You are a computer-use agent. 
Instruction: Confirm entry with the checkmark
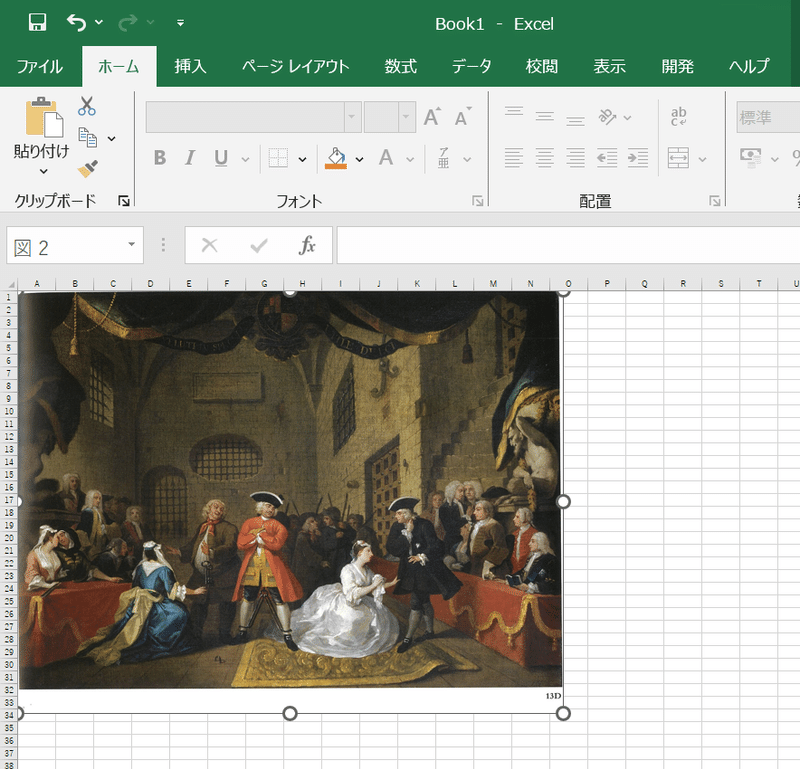(x=259, y=246)
